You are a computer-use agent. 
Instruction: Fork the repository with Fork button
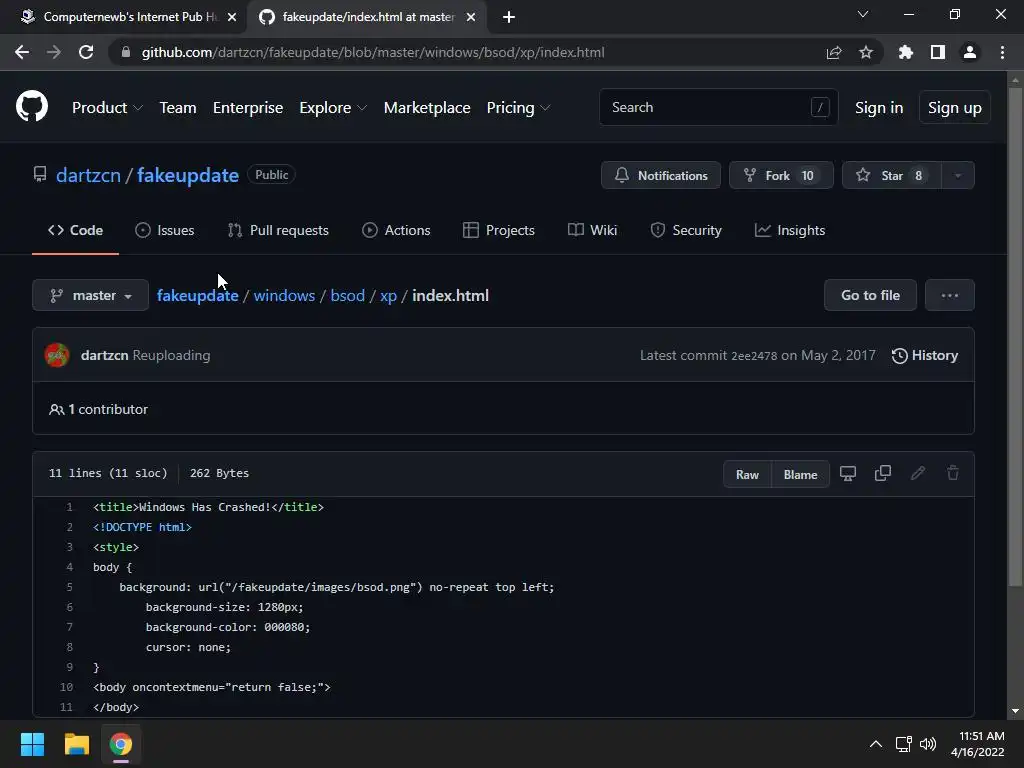(781, 175)
